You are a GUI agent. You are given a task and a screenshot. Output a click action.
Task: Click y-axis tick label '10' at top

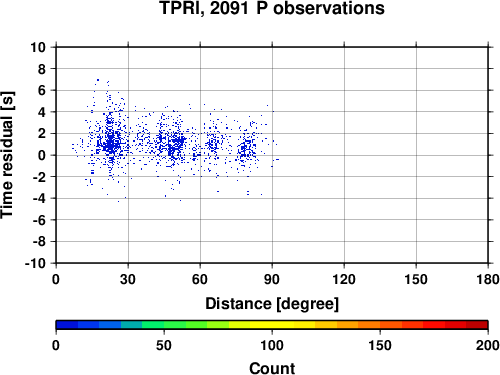point(38,47)
